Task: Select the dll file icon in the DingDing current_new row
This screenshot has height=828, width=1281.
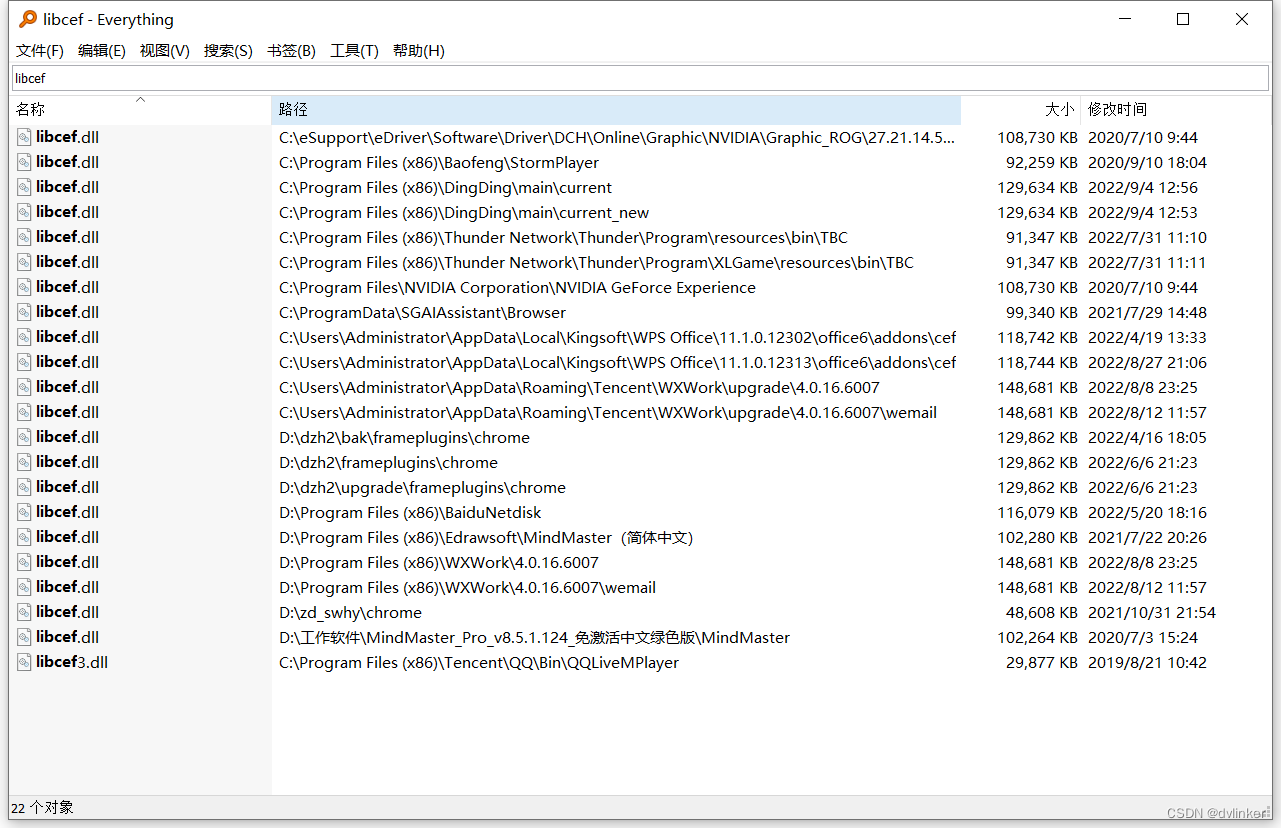Action: (x=24, y=212)
